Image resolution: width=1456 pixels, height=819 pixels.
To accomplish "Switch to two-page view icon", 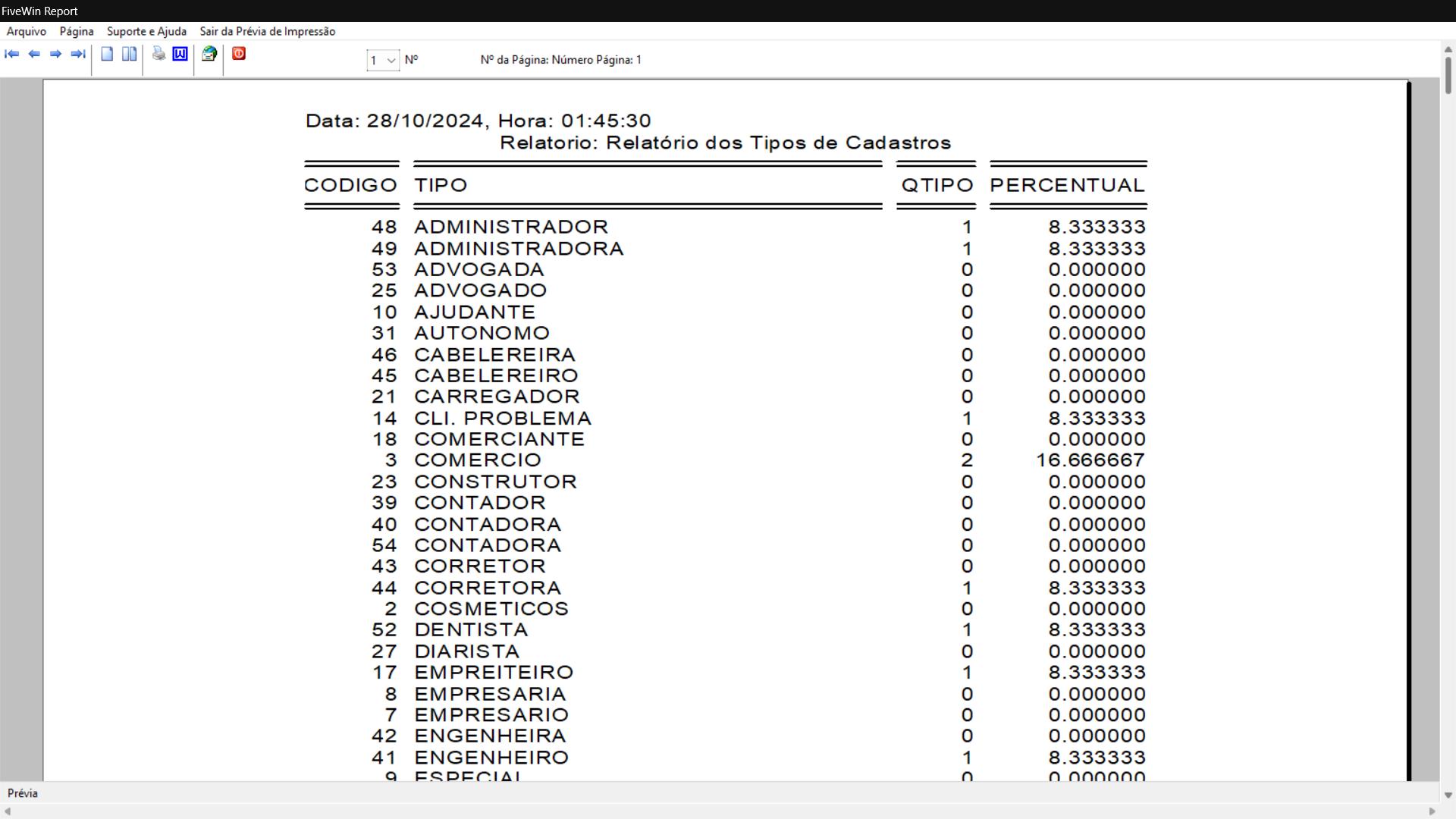I will point(130,54).
